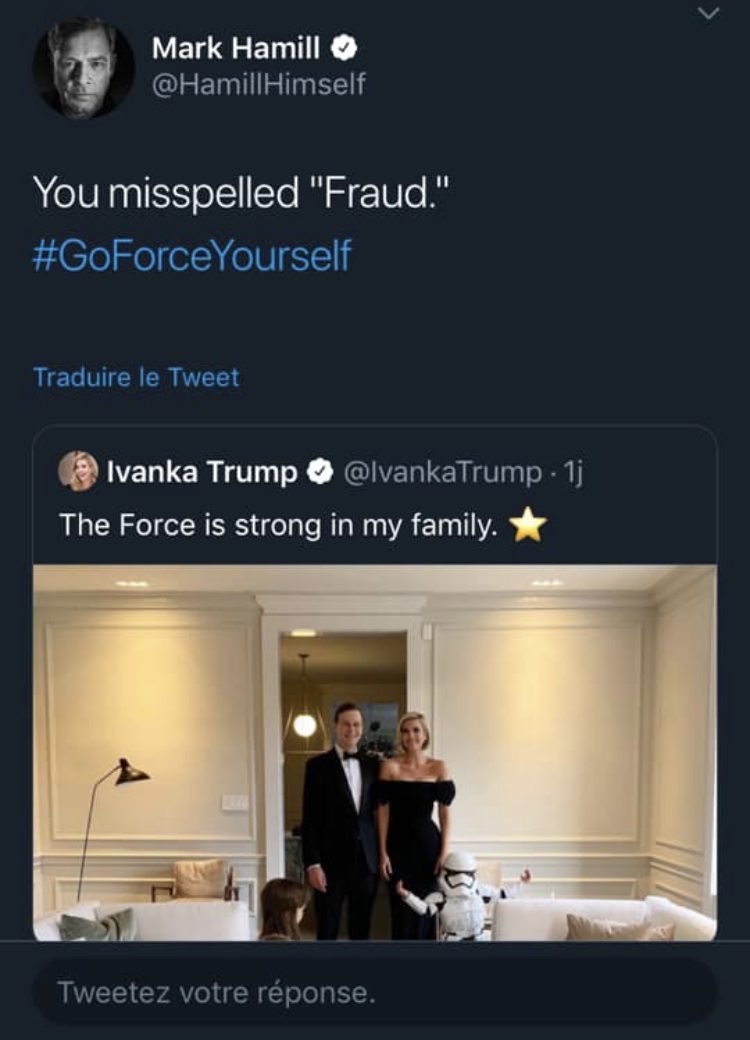This screenshot has width=750, height=1040.
Task: Click the hanging pendant light in photo
Action: tap(304, 722)
